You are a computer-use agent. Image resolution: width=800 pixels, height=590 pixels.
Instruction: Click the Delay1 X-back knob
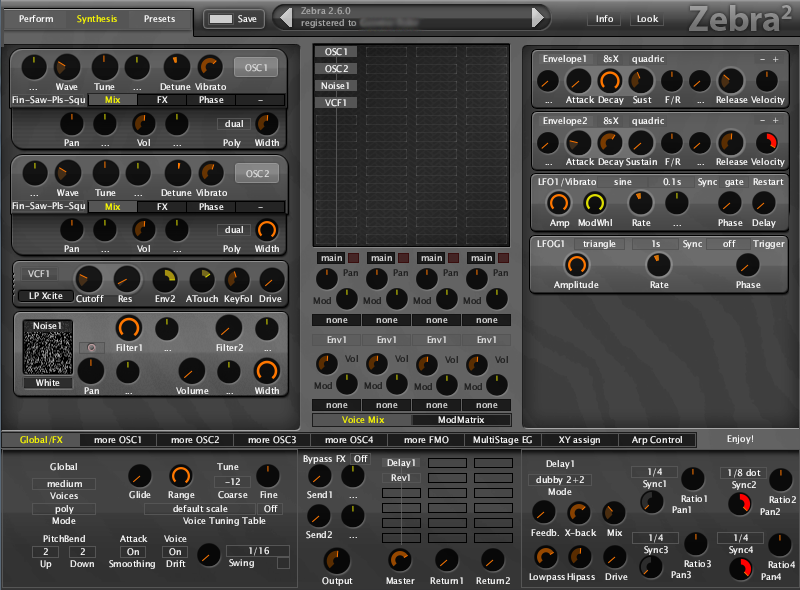point(579,513)
